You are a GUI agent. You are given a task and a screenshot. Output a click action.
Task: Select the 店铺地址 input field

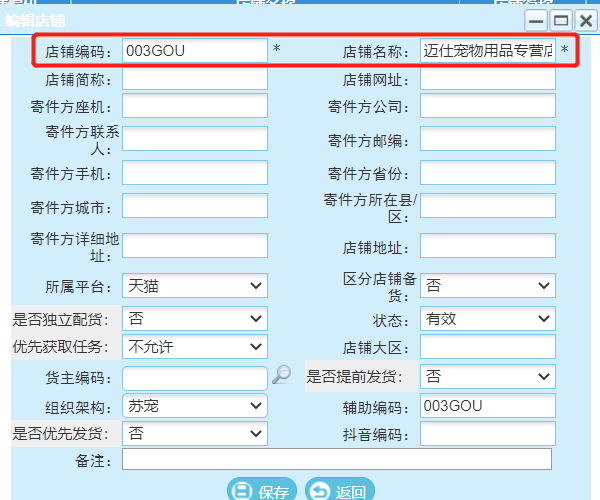click(x=488, y=246)
